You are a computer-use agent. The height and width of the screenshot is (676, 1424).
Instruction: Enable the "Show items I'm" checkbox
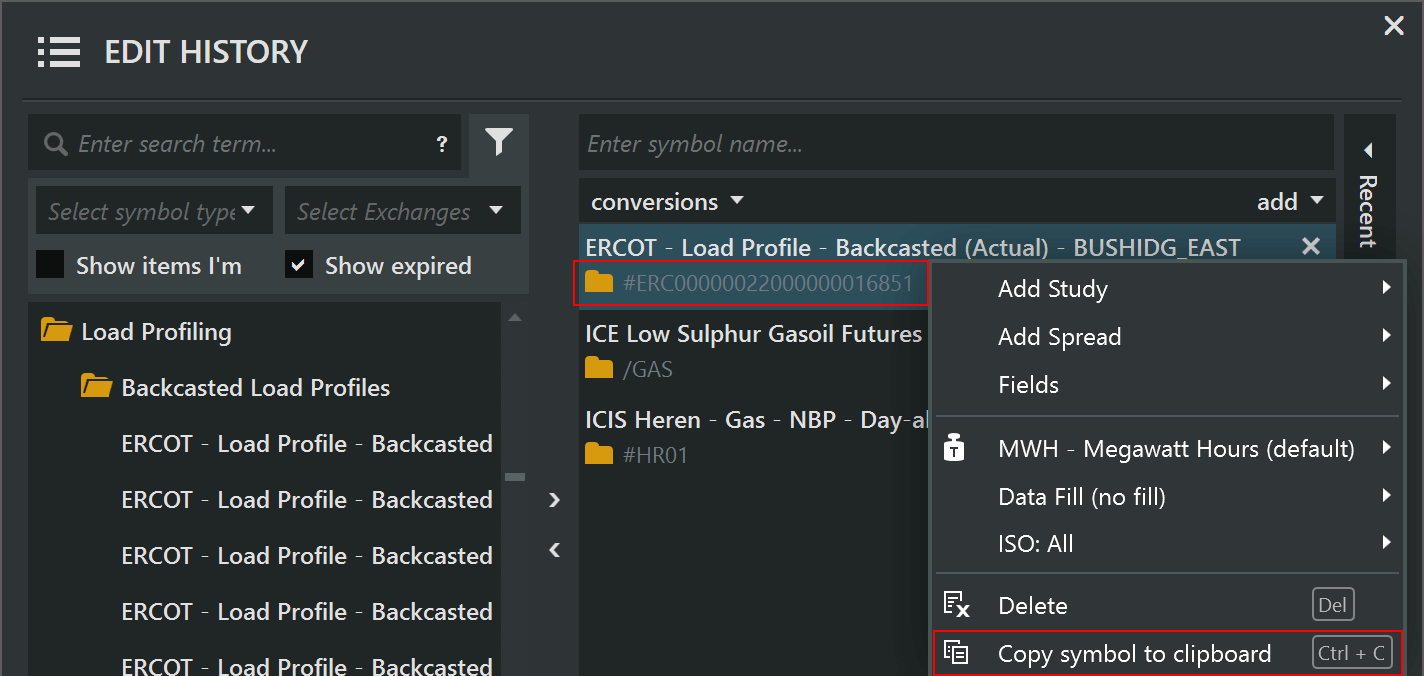click(50, 265)
